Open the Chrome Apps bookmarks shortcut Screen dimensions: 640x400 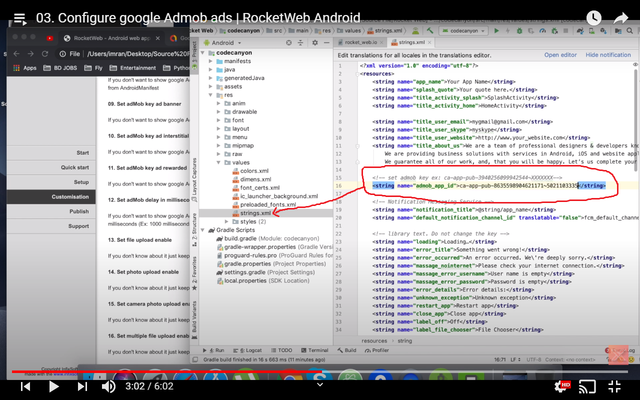(25, 68)
